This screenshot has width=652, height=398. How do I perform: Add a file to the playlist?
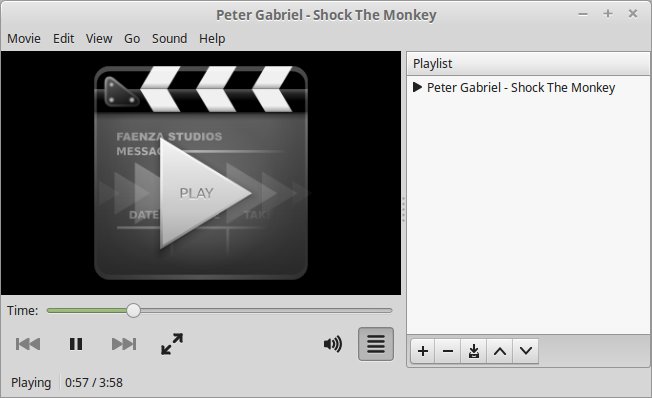(x=423, y=351)
